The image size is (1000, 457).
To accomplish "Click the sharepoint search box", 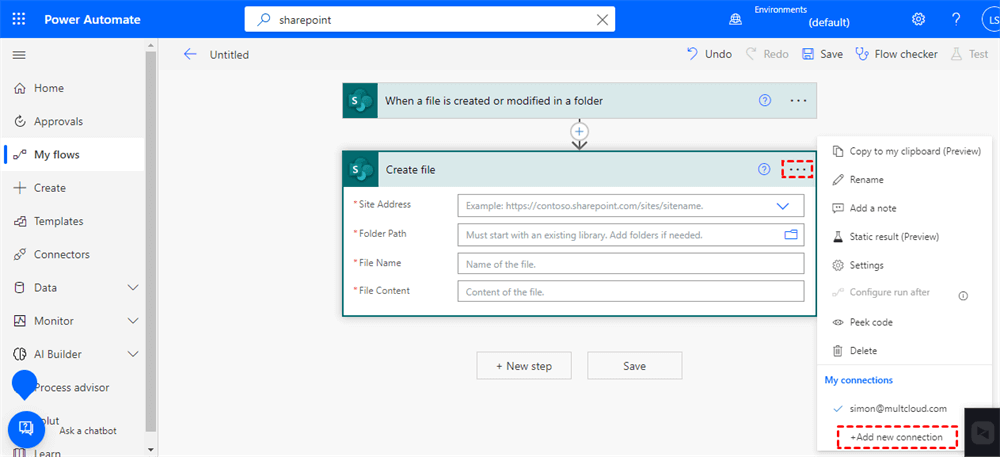I will 430,20.
